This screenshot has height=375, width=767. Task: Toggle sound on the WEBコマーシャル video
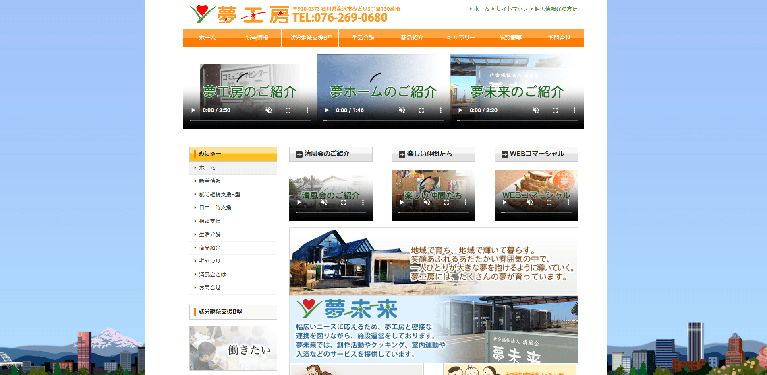(x=530, y=202)
